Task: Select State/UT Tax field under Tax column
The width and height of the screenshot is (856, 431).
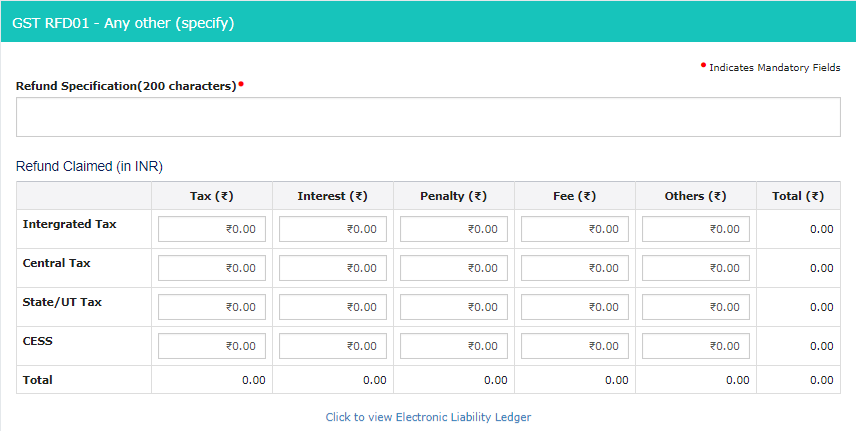Action: pyautogui.click(x=212, y=307)
